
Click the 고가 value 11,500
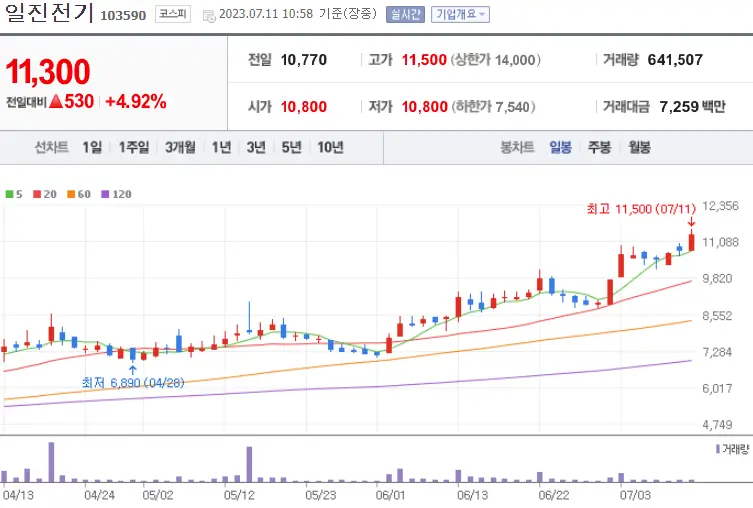pos(424,60)
